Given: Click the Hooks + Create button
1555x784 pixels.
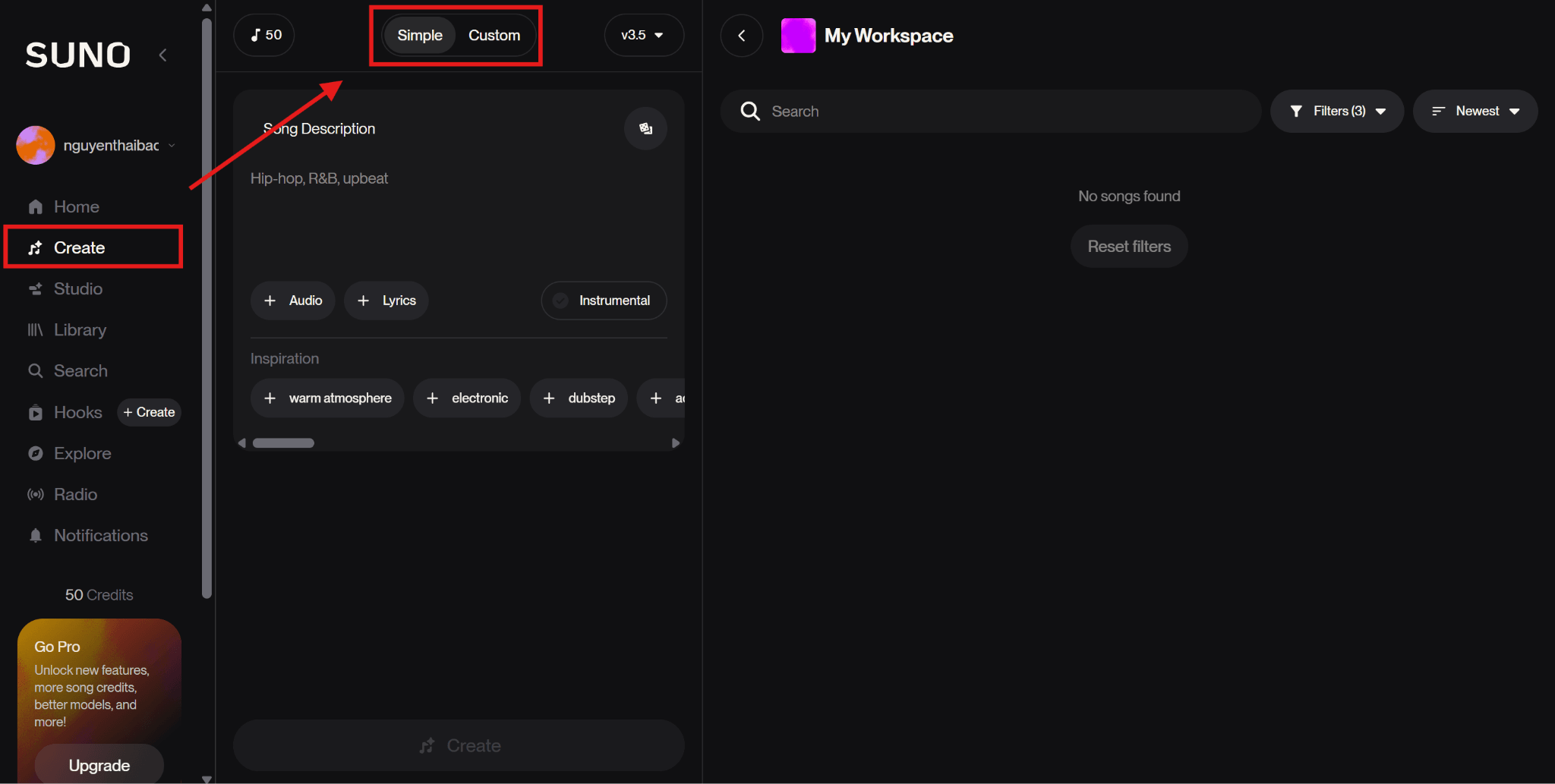Looking at the screenshot, I should 149,412.
